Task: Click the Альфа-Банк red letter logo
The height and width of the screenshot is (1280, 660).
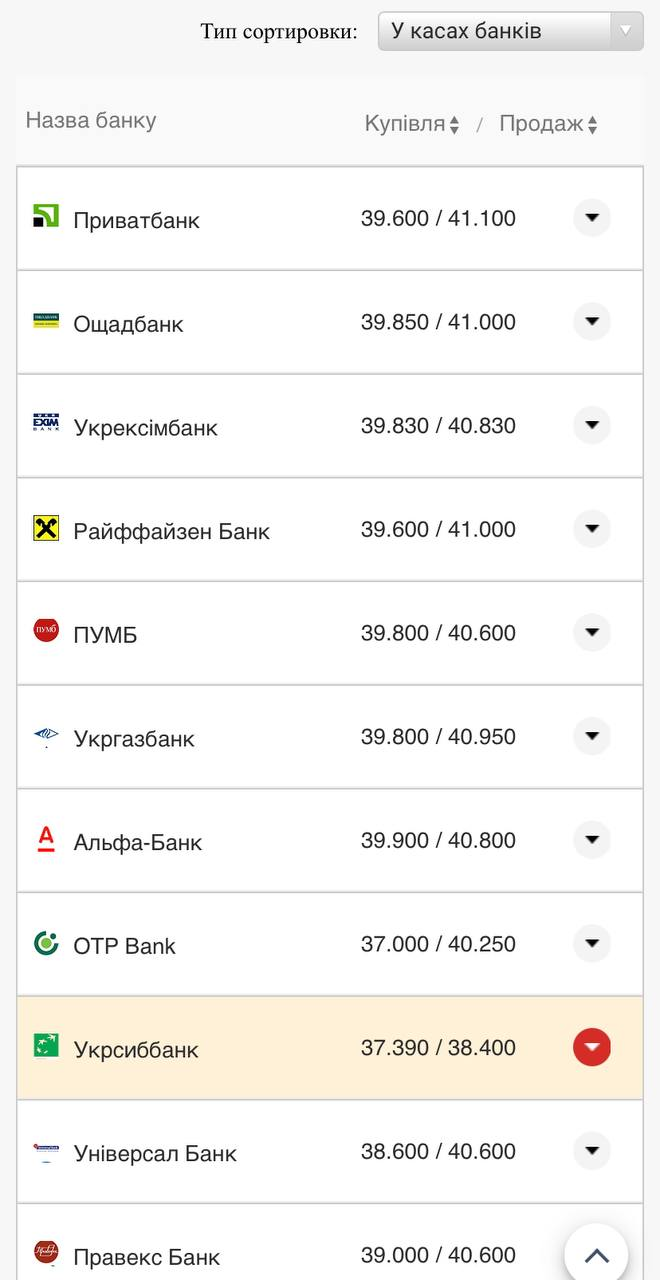Action: 46,839
